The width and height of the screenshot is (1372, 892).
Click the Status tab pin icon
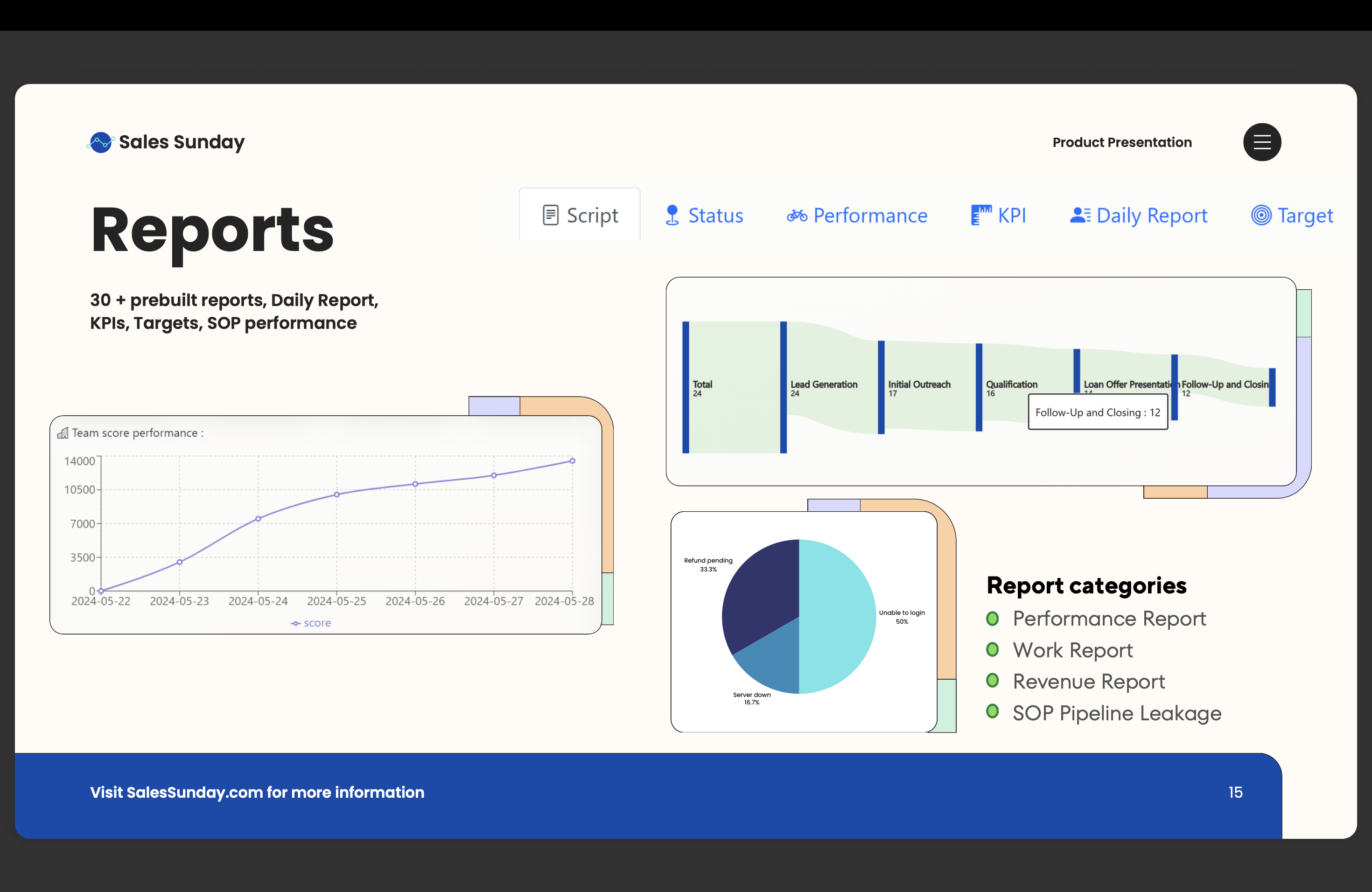(672, 216)
